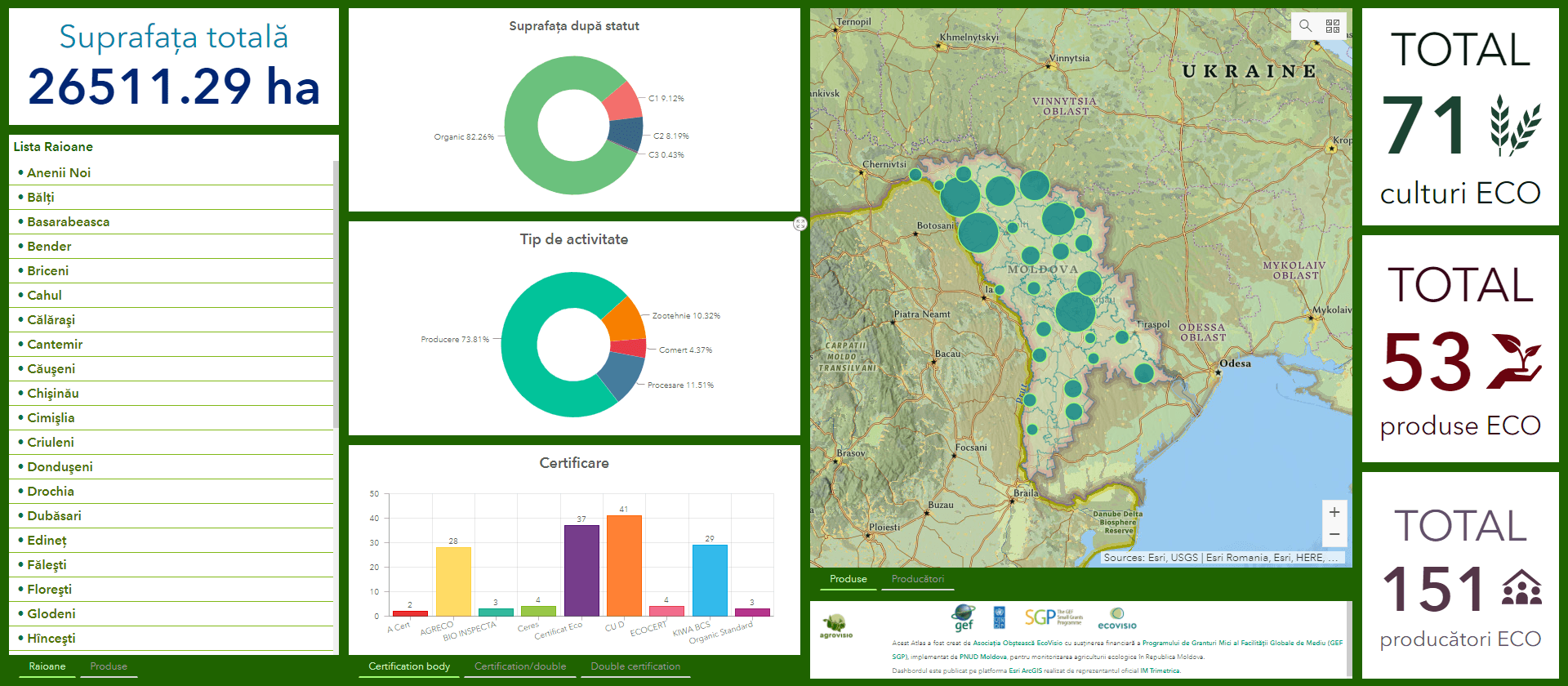Screen dimensions: 1568x686
Task: Click the wheat culturi ECO icon
Action: [1516, 125]
